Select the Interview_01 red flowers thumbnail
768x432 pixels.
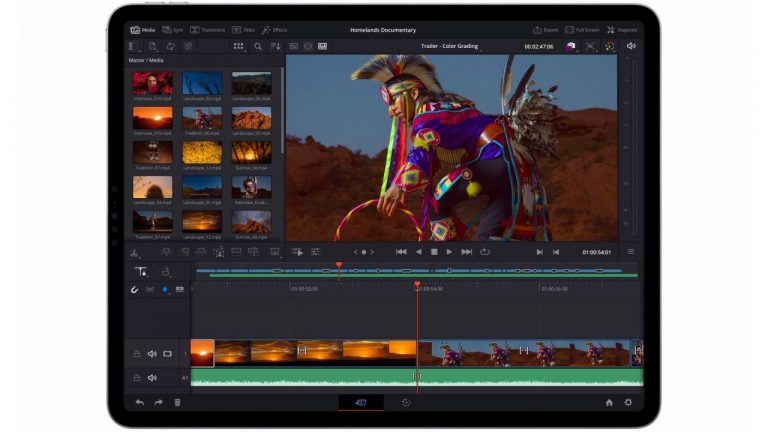(x=152, y=83)
